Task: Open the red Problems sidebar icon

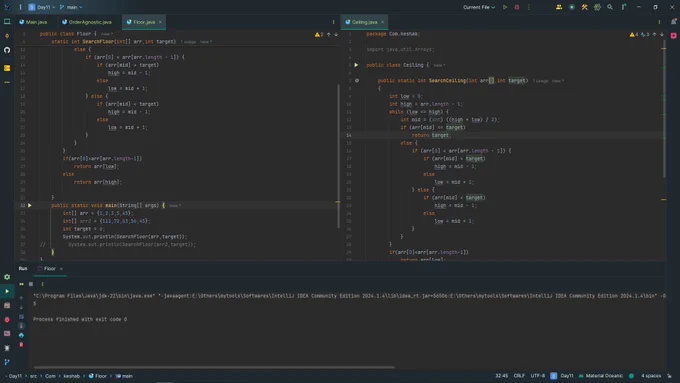Action: click(x=7, y=320)
